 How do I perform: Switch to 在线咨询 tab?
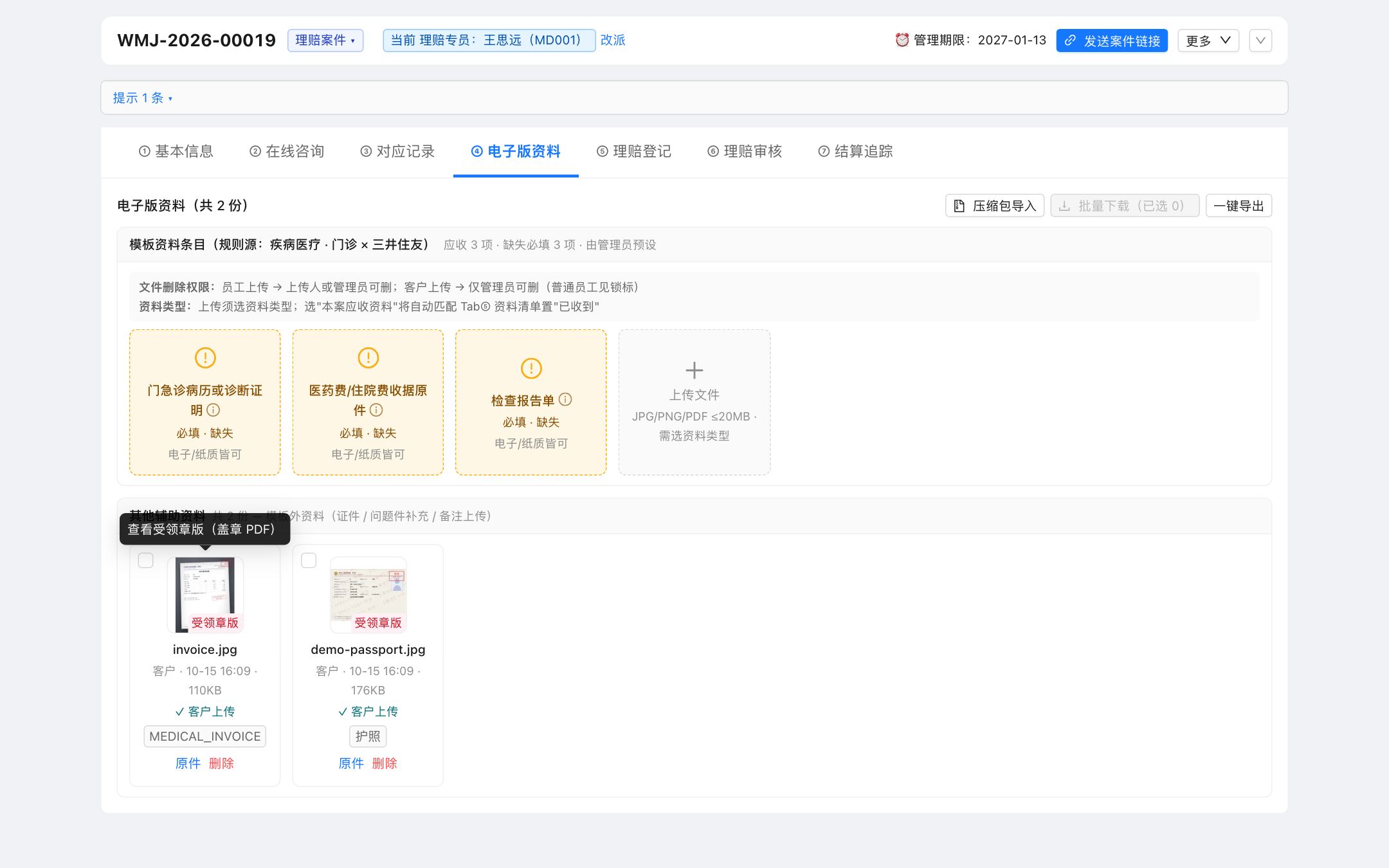click(287, 151)
